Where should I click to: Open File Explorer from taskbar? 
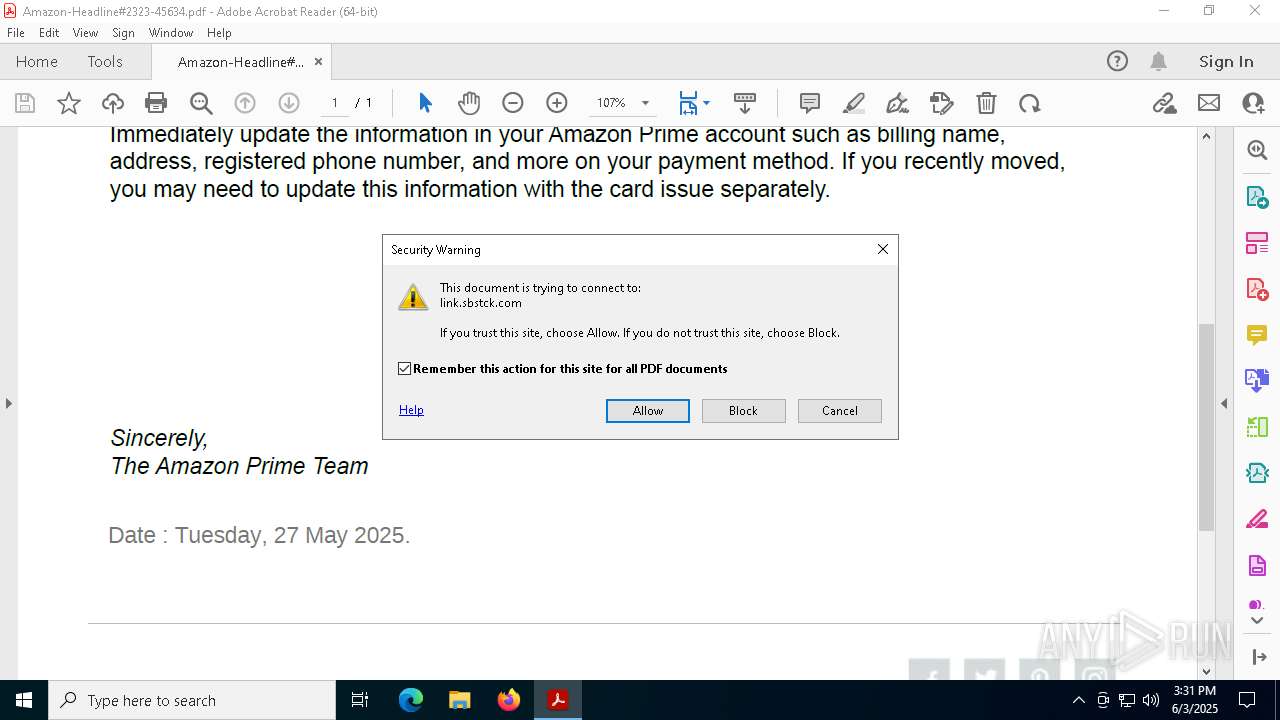[x=460, y=700]
